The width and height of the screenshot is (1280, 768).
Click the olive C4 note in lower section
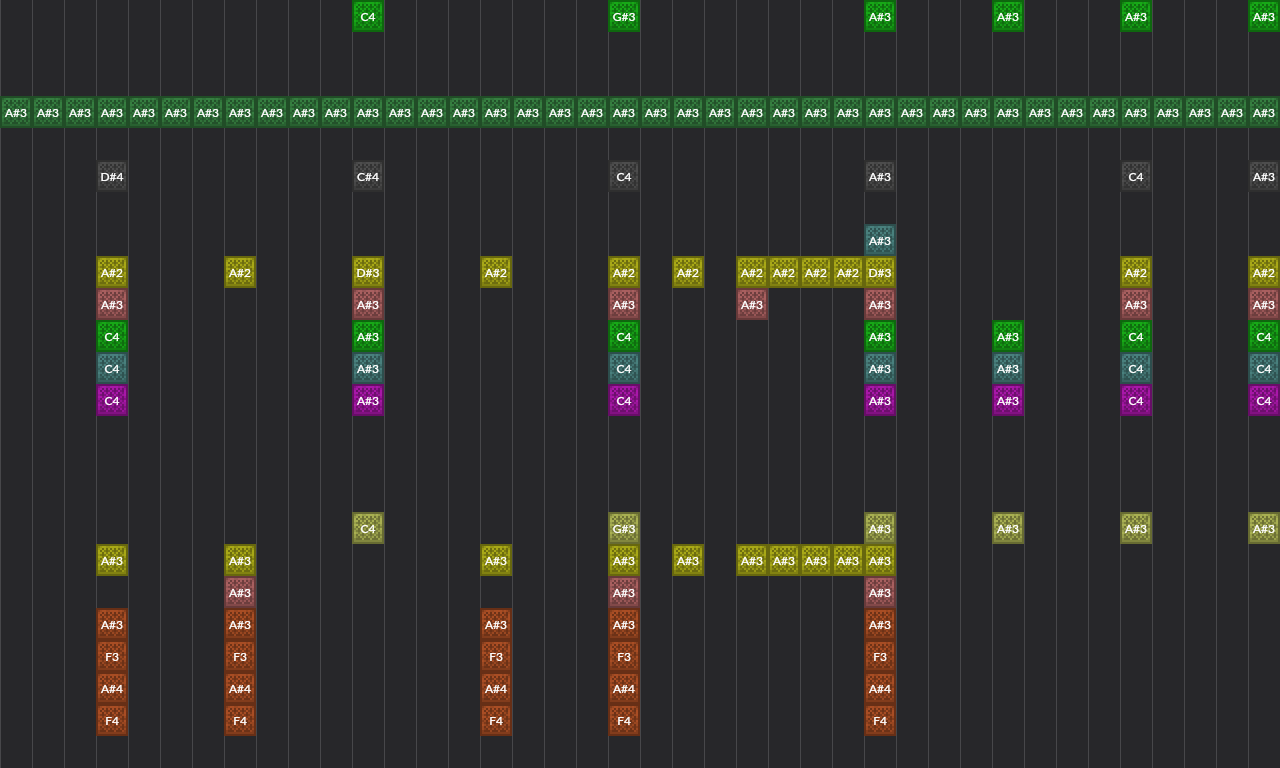click(x=368, y=529)
